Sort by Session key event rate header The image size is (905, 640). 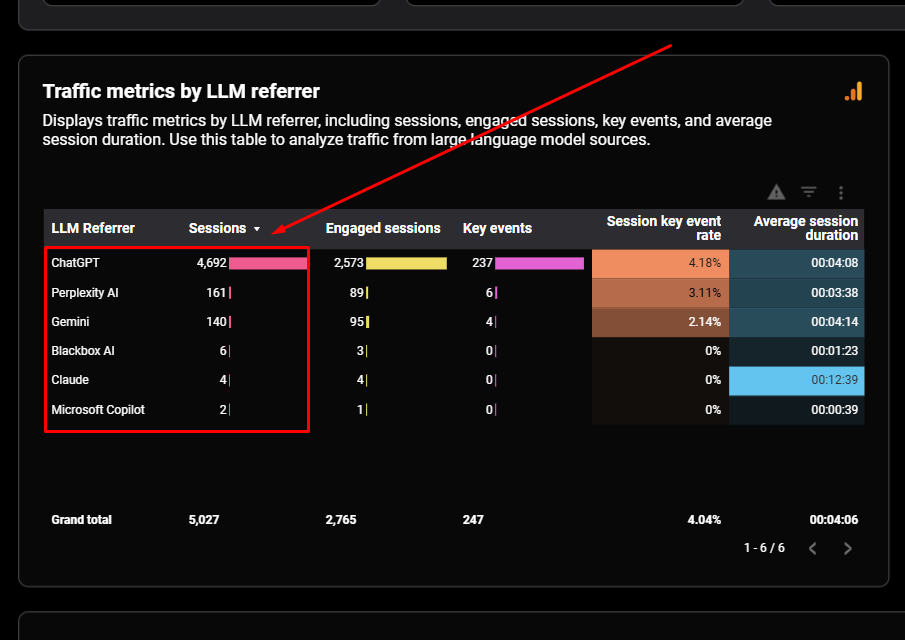pos(663,228)
